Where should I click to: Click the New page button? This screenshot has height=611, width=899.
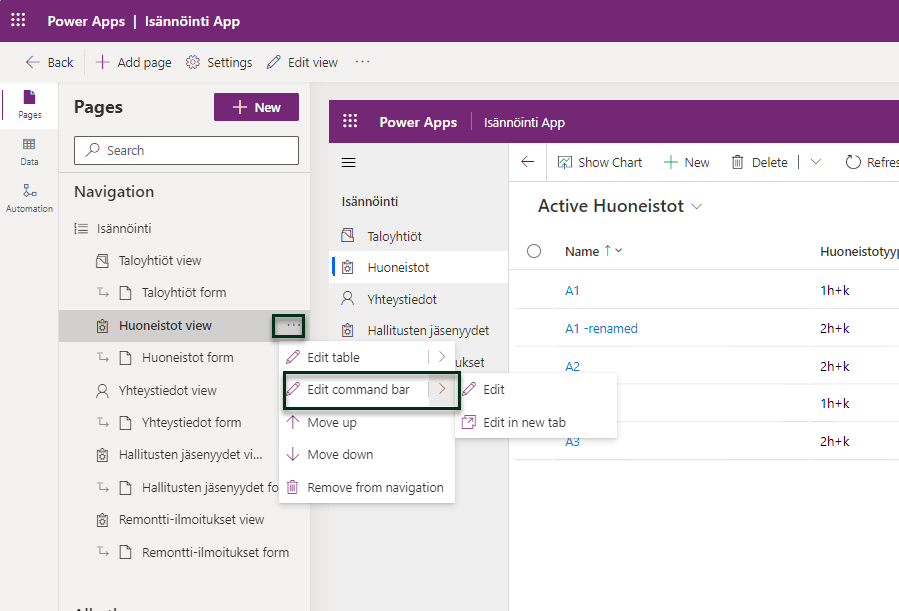(x=256, y=108)
